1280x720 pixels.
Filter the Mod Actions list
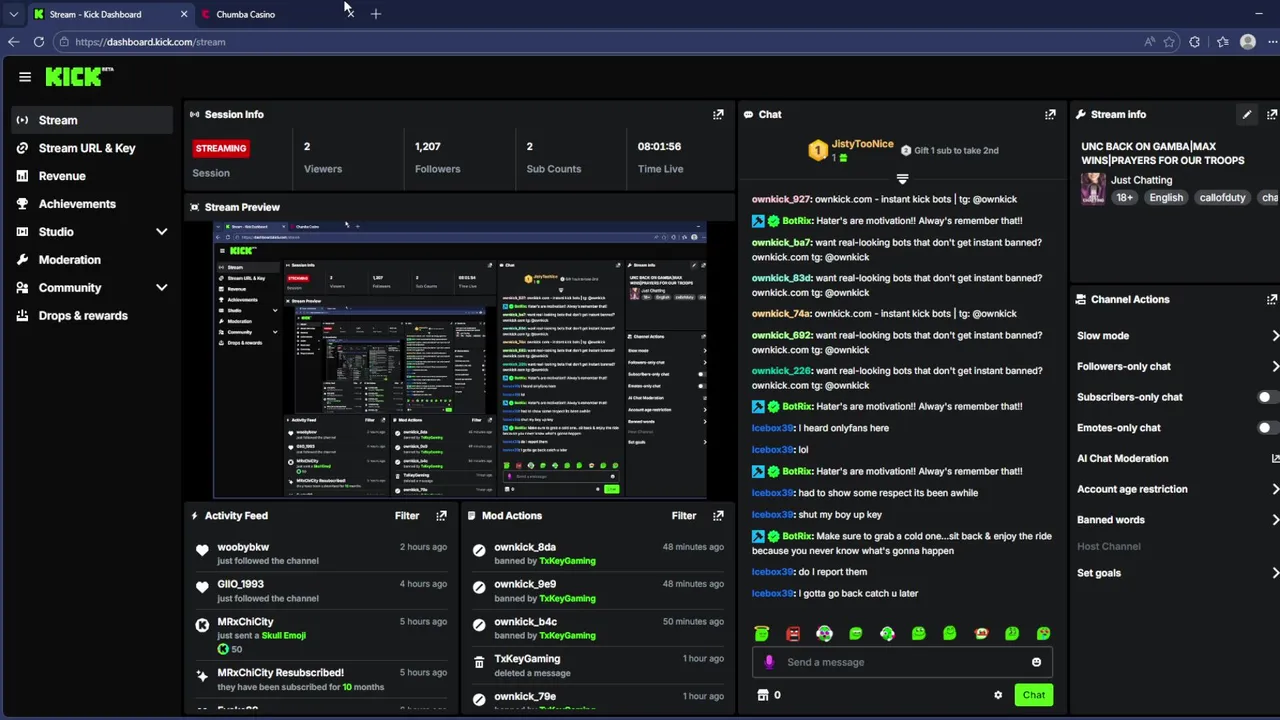(x=684, y=516)
